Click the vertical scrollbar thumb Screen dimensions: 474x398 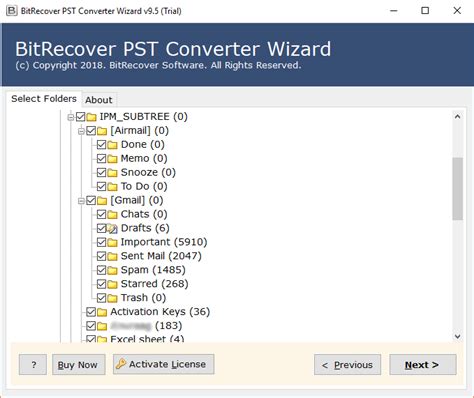tap(457, 189)
